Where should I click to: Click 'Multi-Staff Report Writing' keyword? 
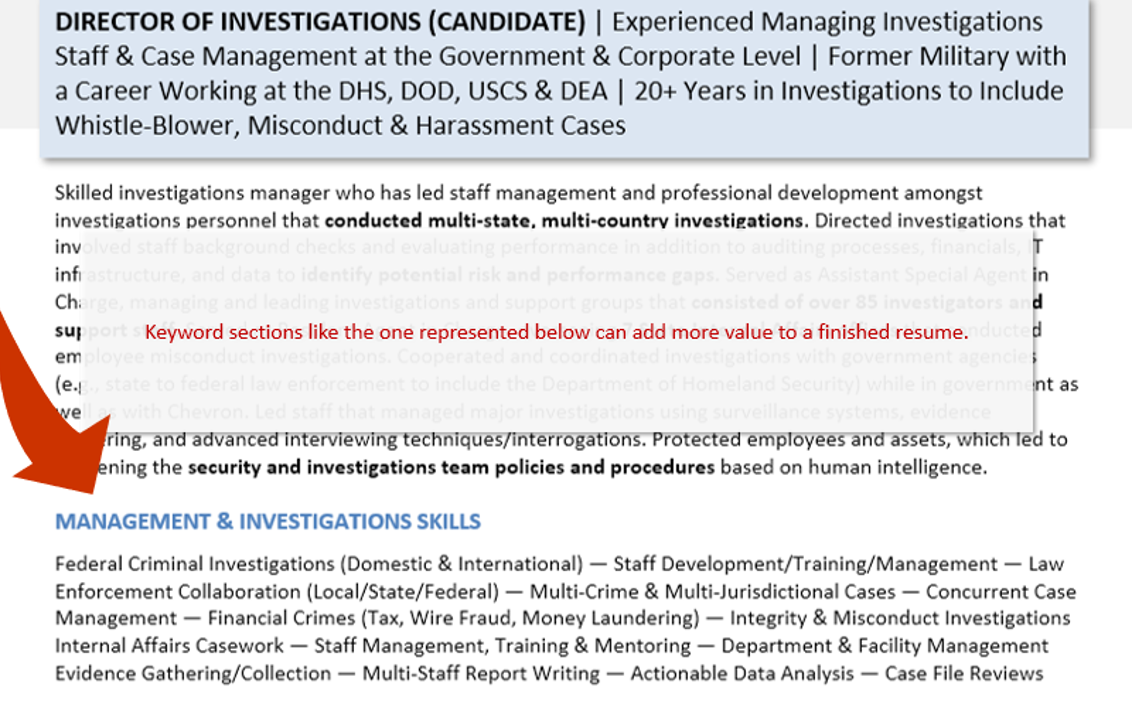point(481,673)
